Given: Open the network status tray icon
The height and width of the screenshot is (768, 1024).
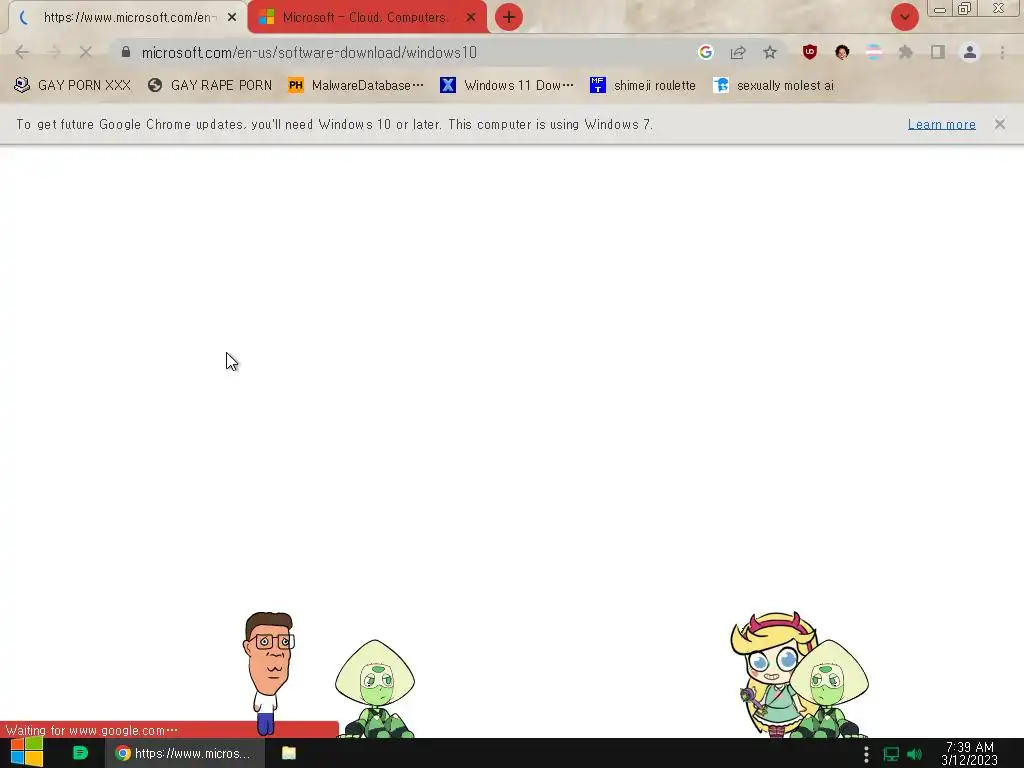Looking at the screenshot, I should point(891,754).
